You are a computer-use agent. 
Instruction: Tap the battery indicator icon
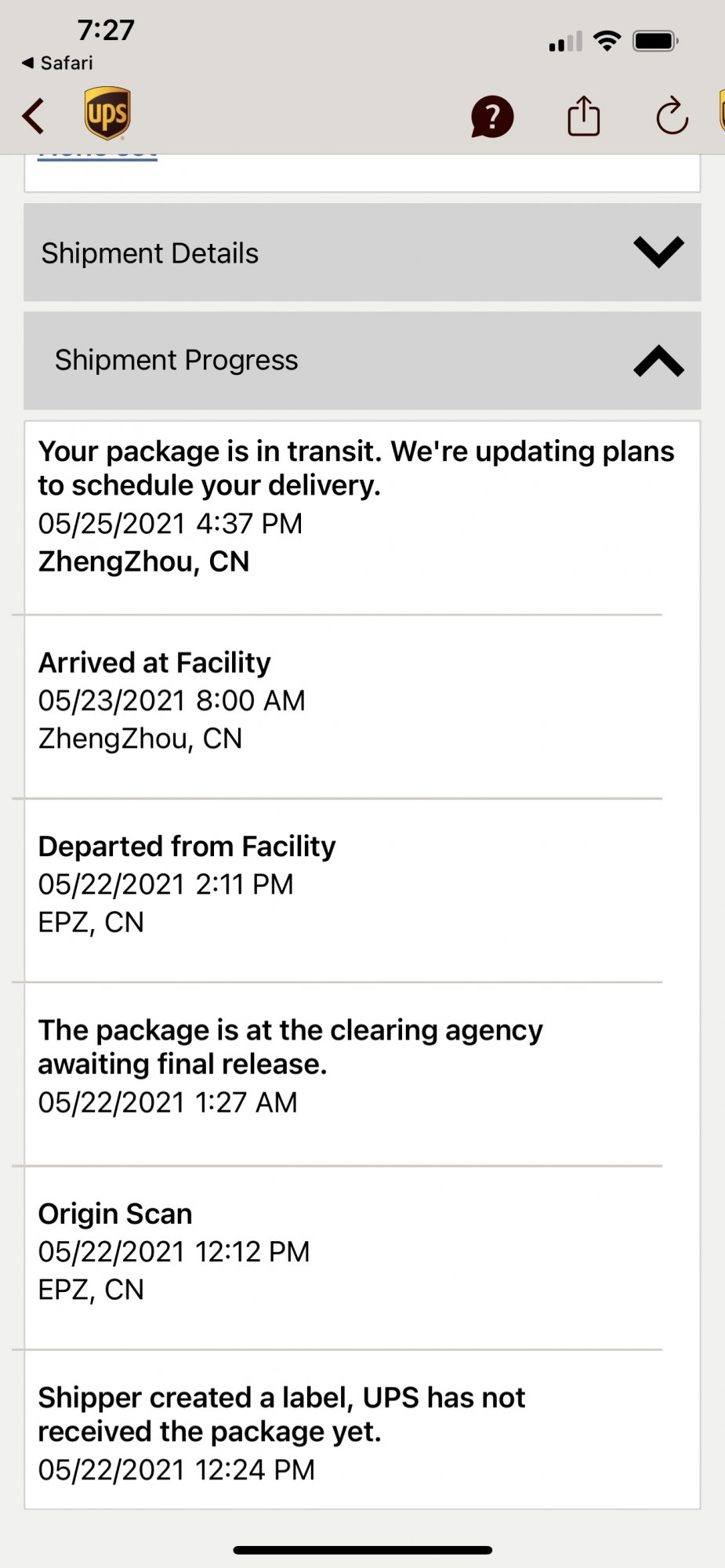[x=655, y=41]
